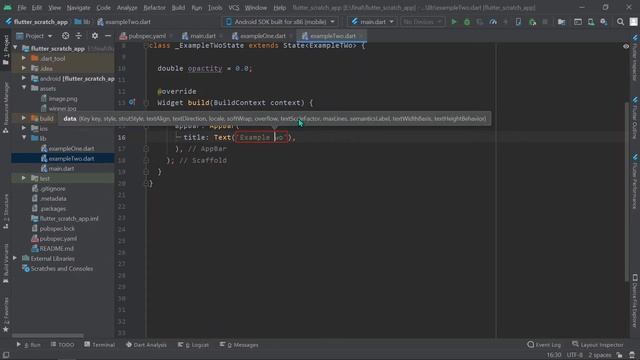Hide the Project panel with minus icon
The height and width of the screenshot is (360, 640).
click(x=108, y=36)
